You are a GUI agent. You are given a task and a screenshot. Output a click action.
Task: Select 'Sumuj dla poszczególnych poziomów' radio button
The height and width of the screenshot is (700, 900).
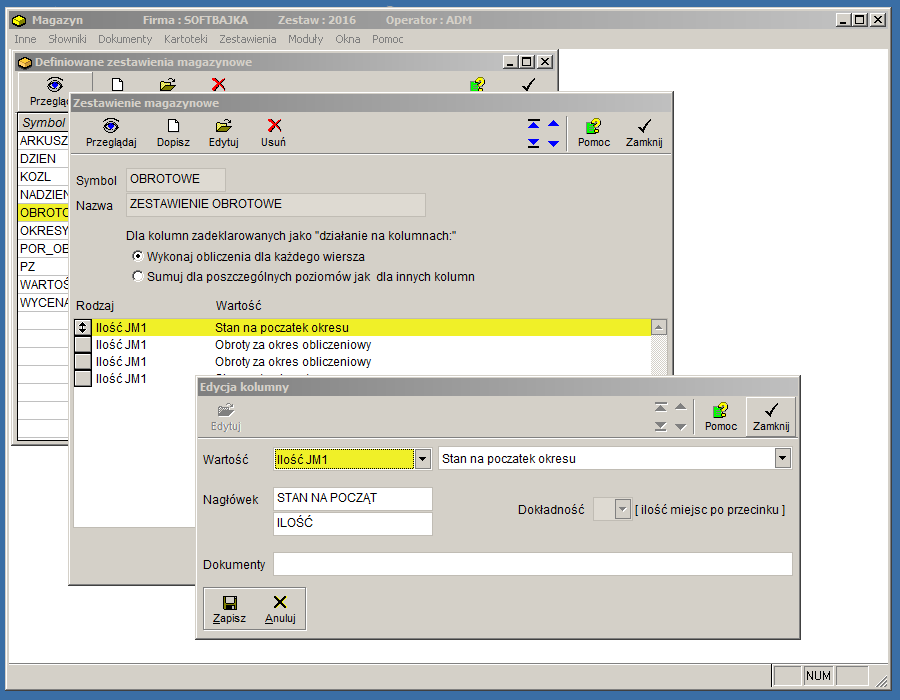click(x=138, y=277)
